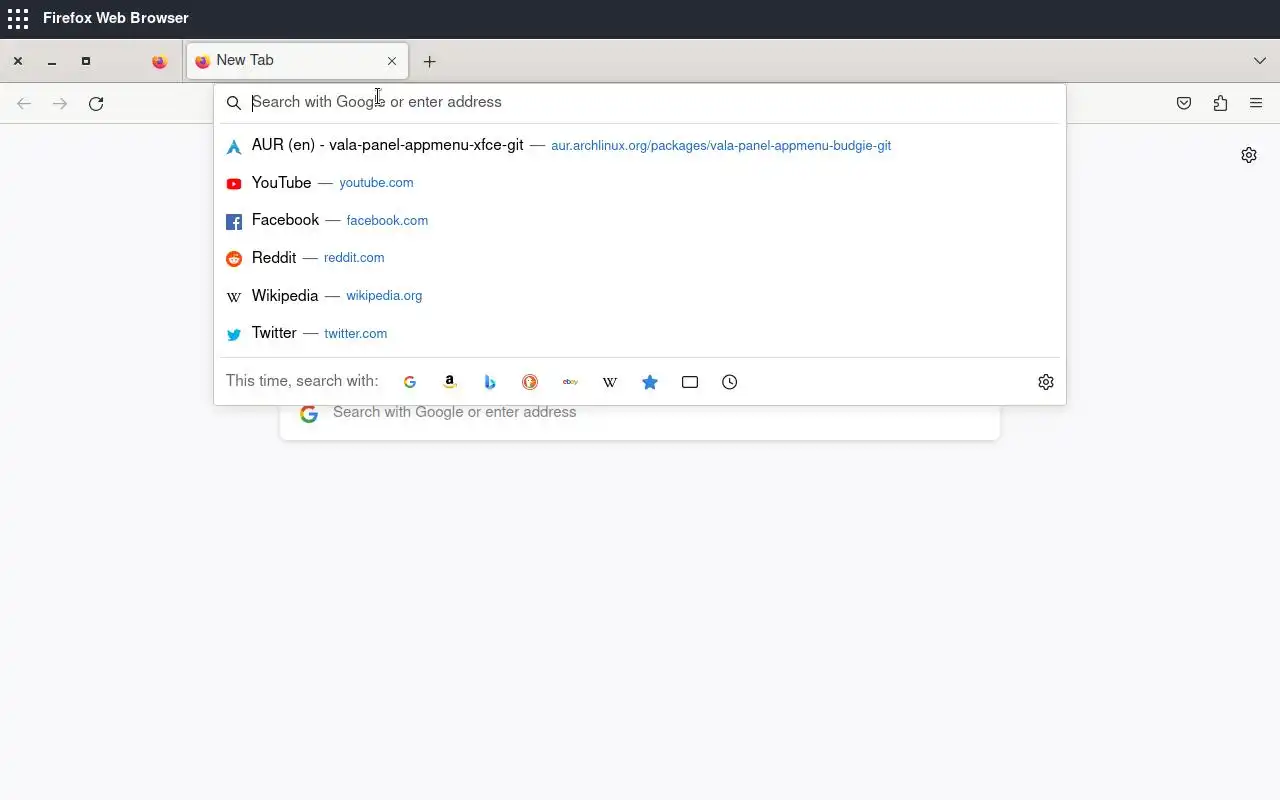The width and height of the screenshot is (1280, 800).
Task: Go forward one page
Action: [60, 103]
